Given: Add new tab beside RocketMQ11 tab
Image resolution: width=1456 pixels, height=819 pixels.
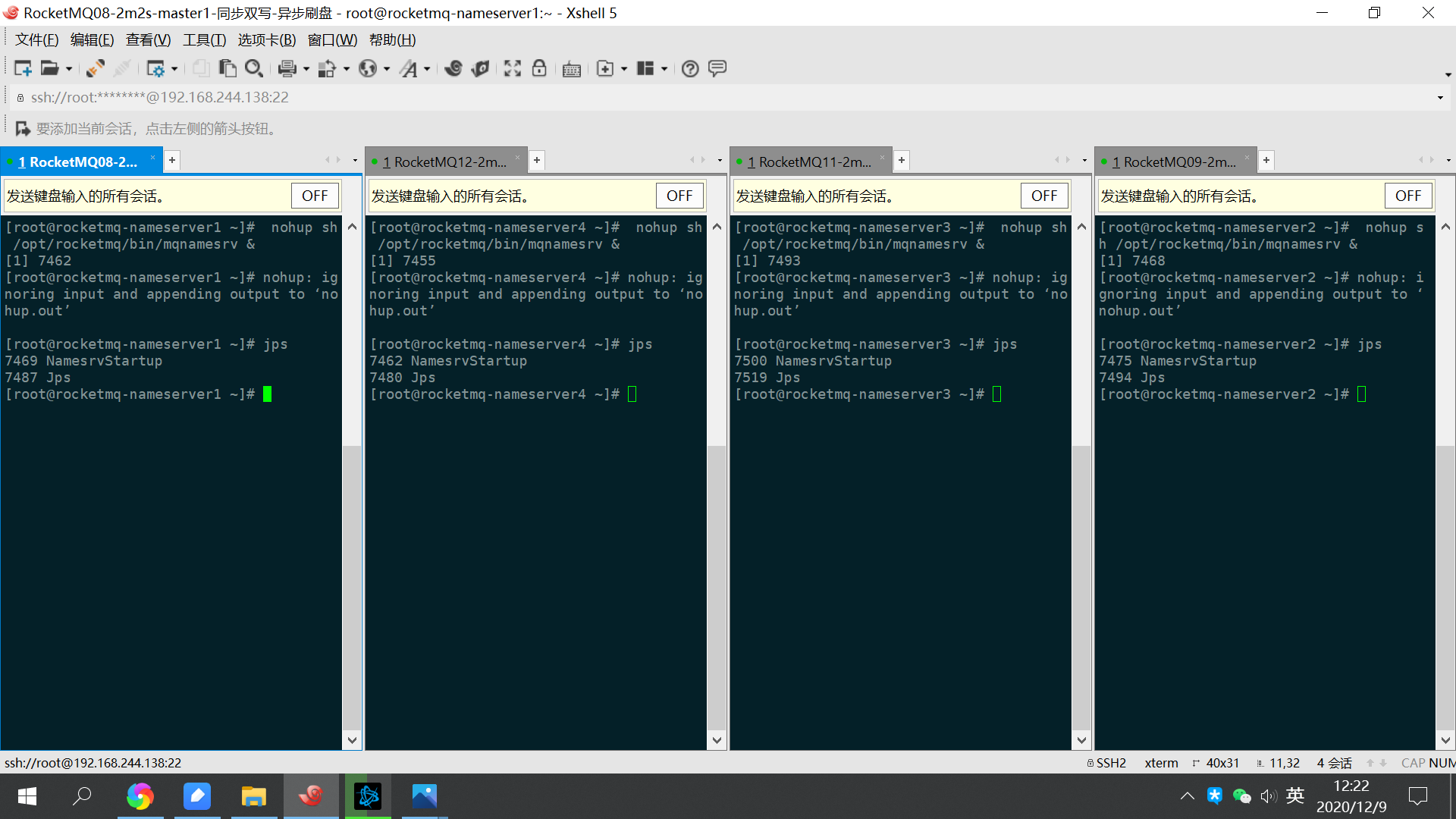Looking at the screenshot, I should [902, 160].
